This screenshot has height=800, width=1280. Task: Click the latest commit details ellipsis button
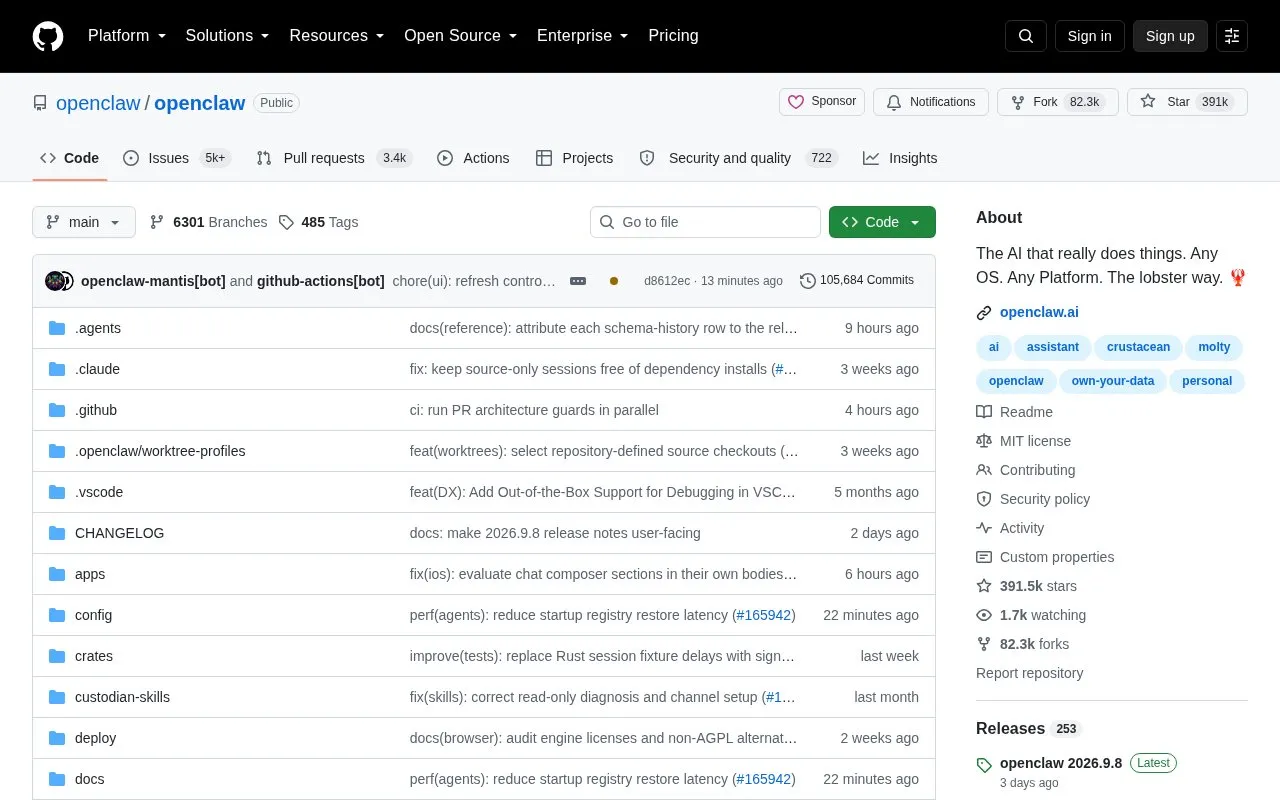tap(578, 281)
